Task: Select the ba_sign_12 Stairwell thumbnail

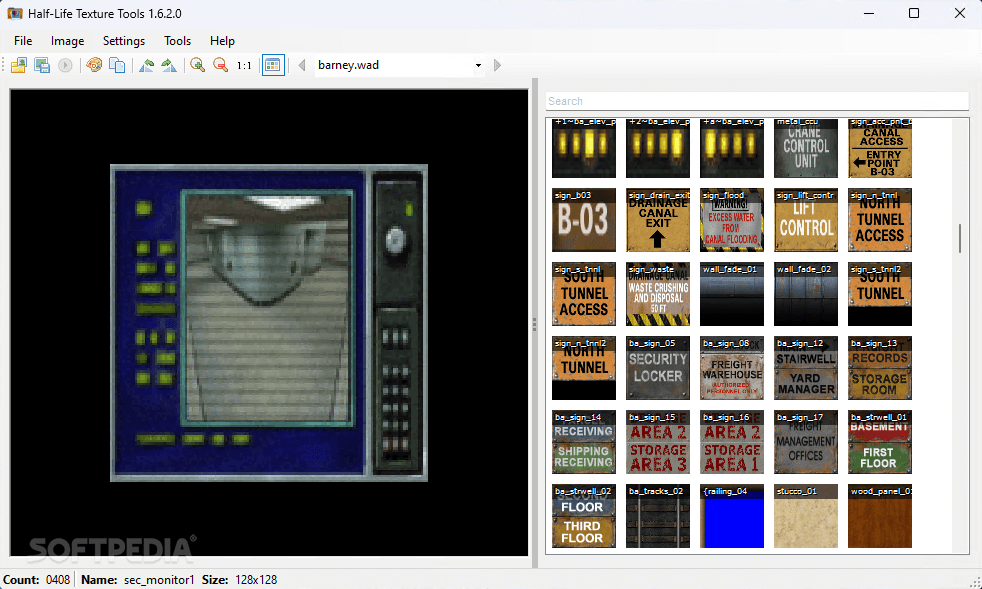Action: 805,368
